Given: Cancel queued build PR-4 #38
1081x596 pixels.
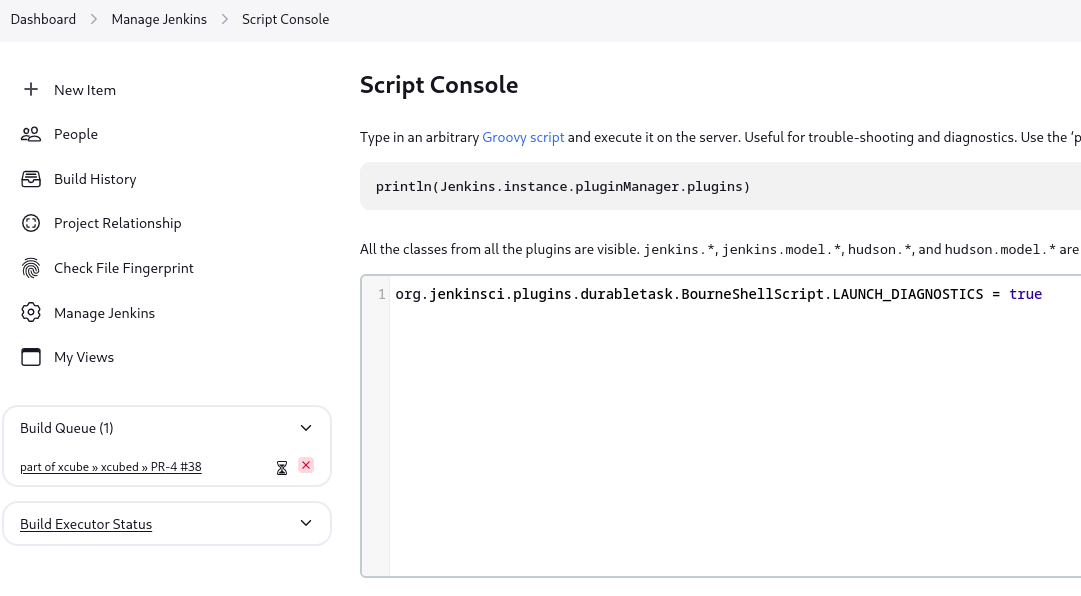Looking at the screenshot, I should pyautogui.click(x=306, y=466).
